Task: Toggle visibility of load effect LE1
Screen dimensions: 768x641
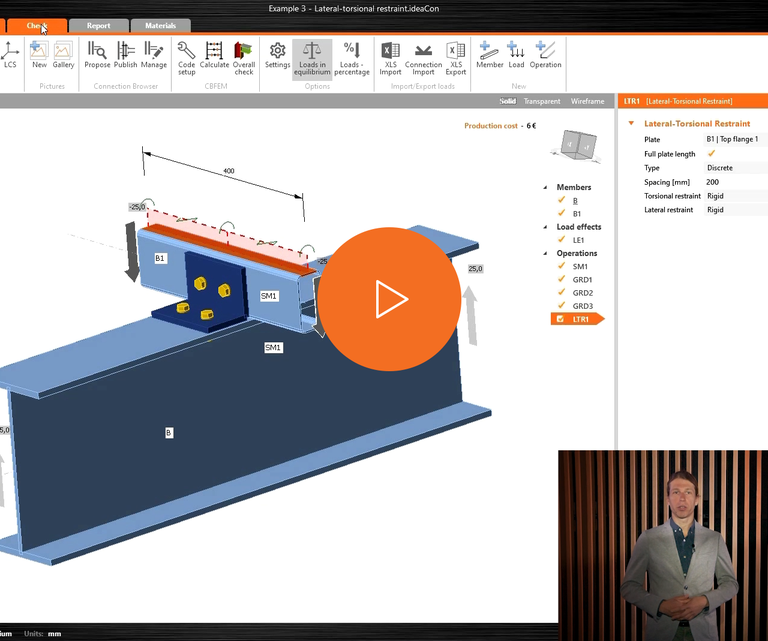Action: tap(562, 240)
